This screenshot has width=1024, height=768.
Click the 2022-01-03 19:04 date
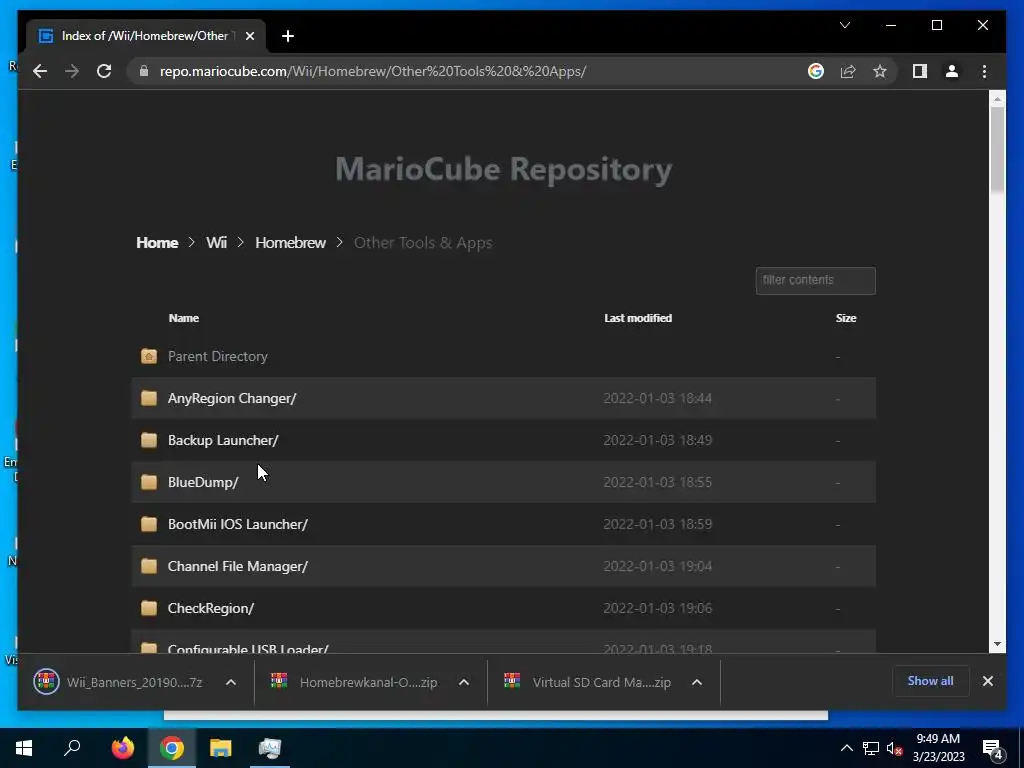657,566
